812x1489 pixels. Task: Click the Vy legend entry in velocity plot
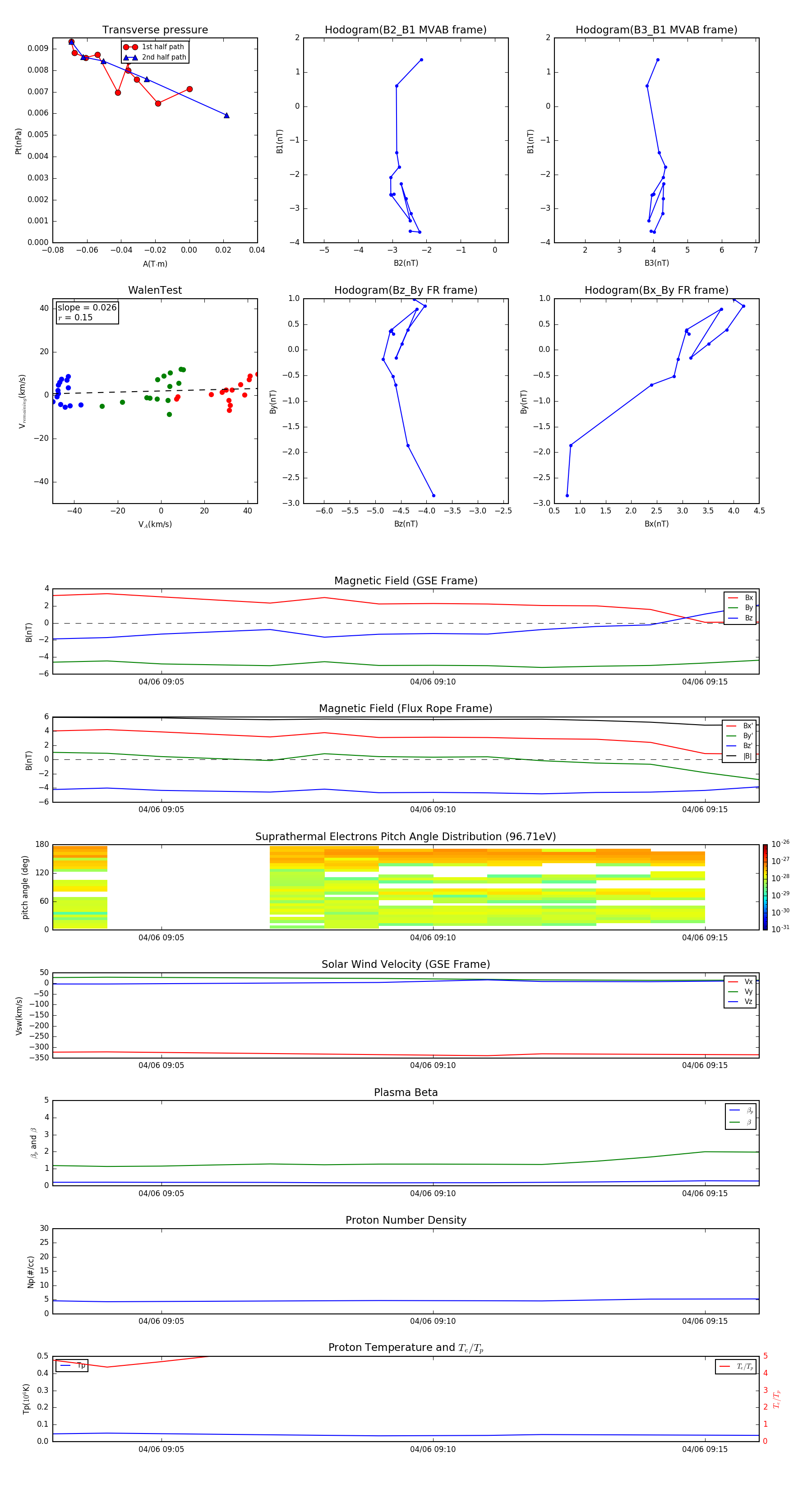tap(740, 991)
